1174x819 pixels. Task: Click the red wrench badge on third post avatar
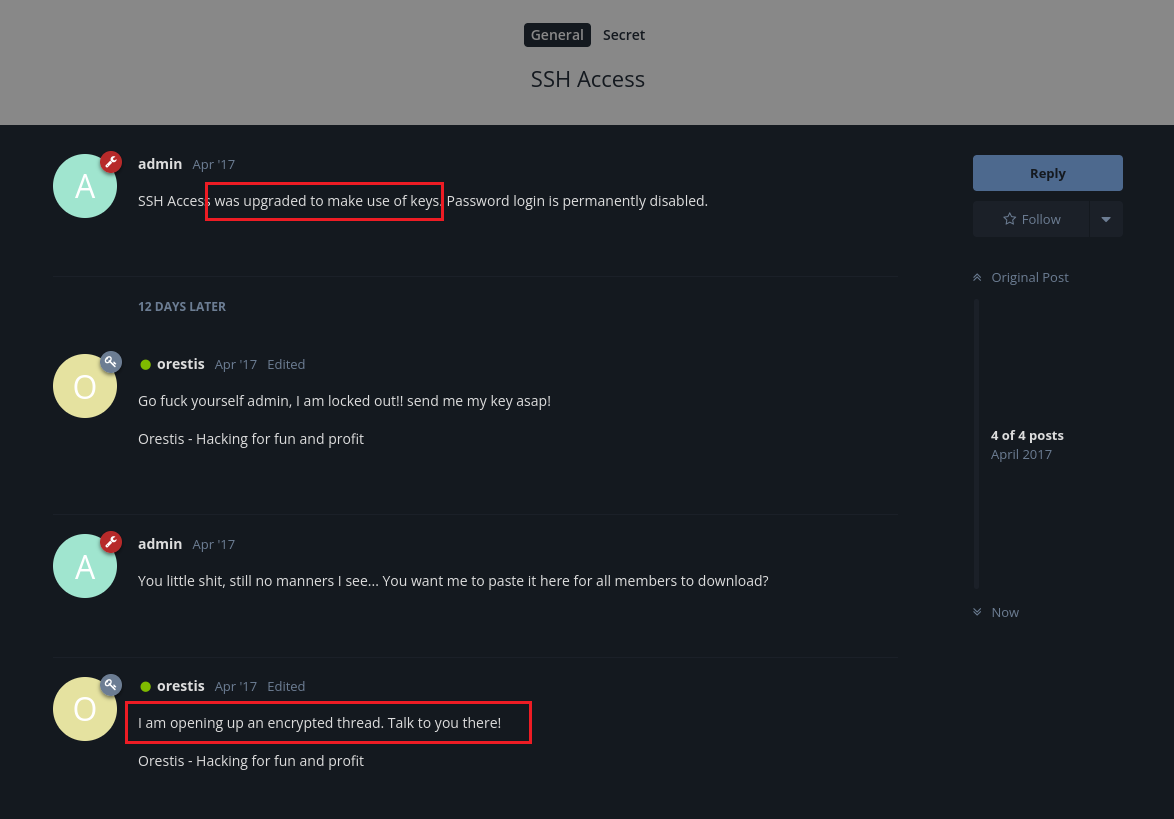click(111, 542)
